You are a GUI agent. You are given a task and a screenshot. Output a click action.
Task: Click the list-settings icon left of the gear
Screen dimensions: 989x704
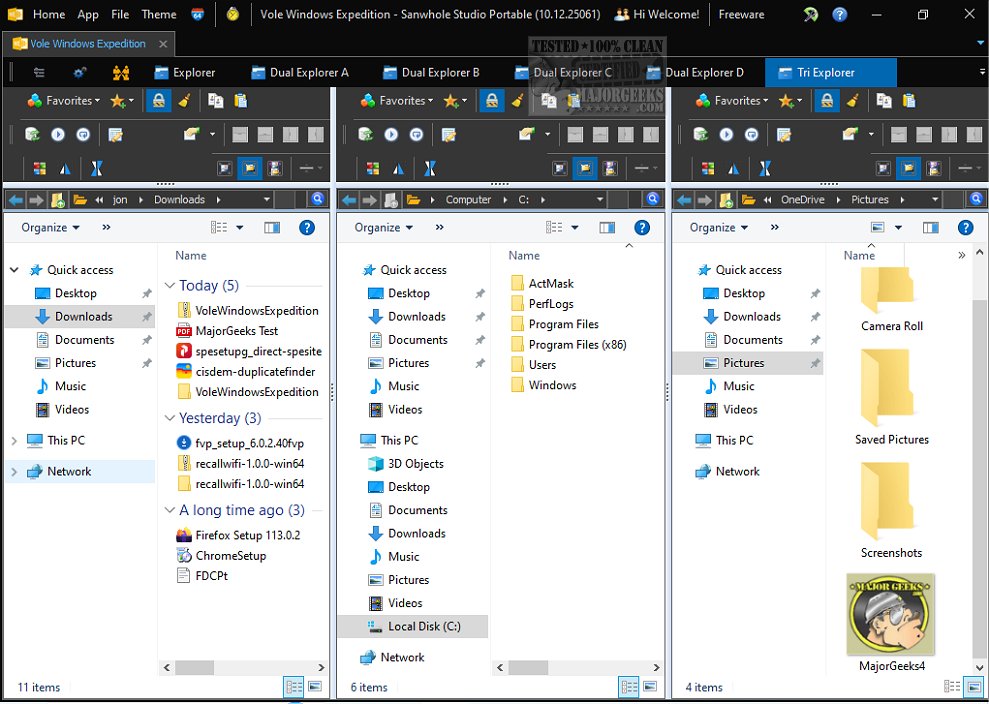tap(39, 73)
